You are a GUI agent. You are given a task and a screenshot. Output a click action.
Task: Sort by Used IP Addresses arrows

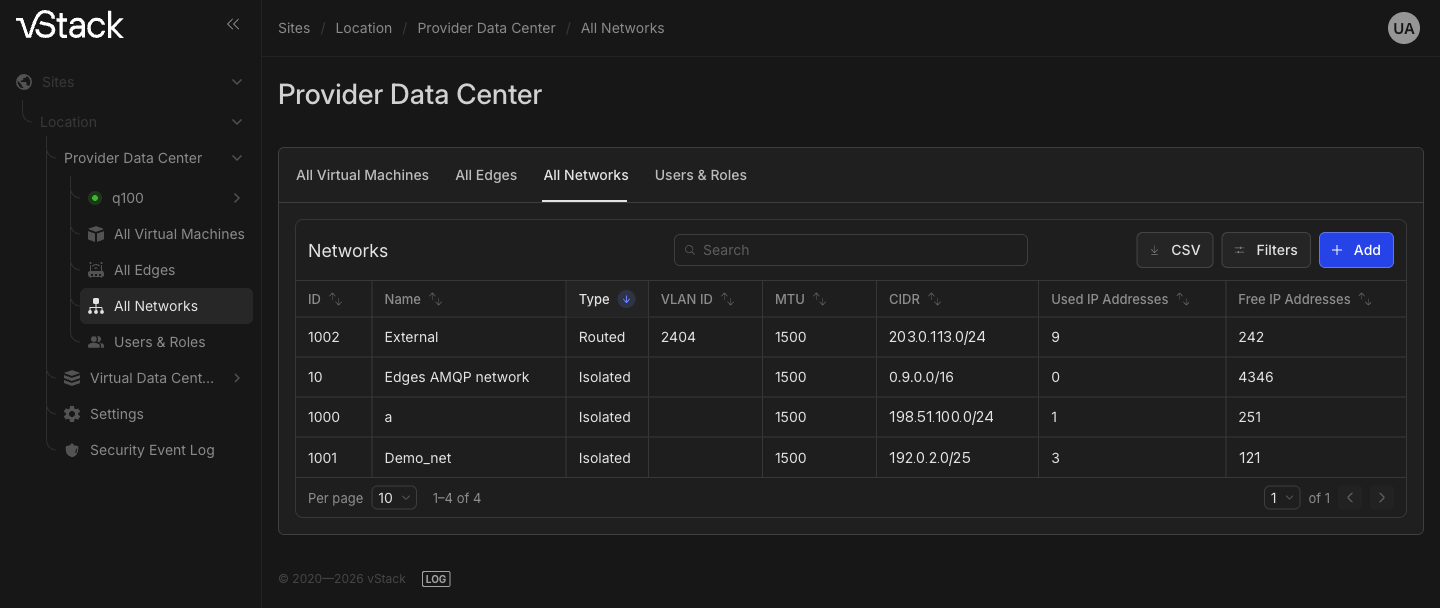tap(1183, 299)
